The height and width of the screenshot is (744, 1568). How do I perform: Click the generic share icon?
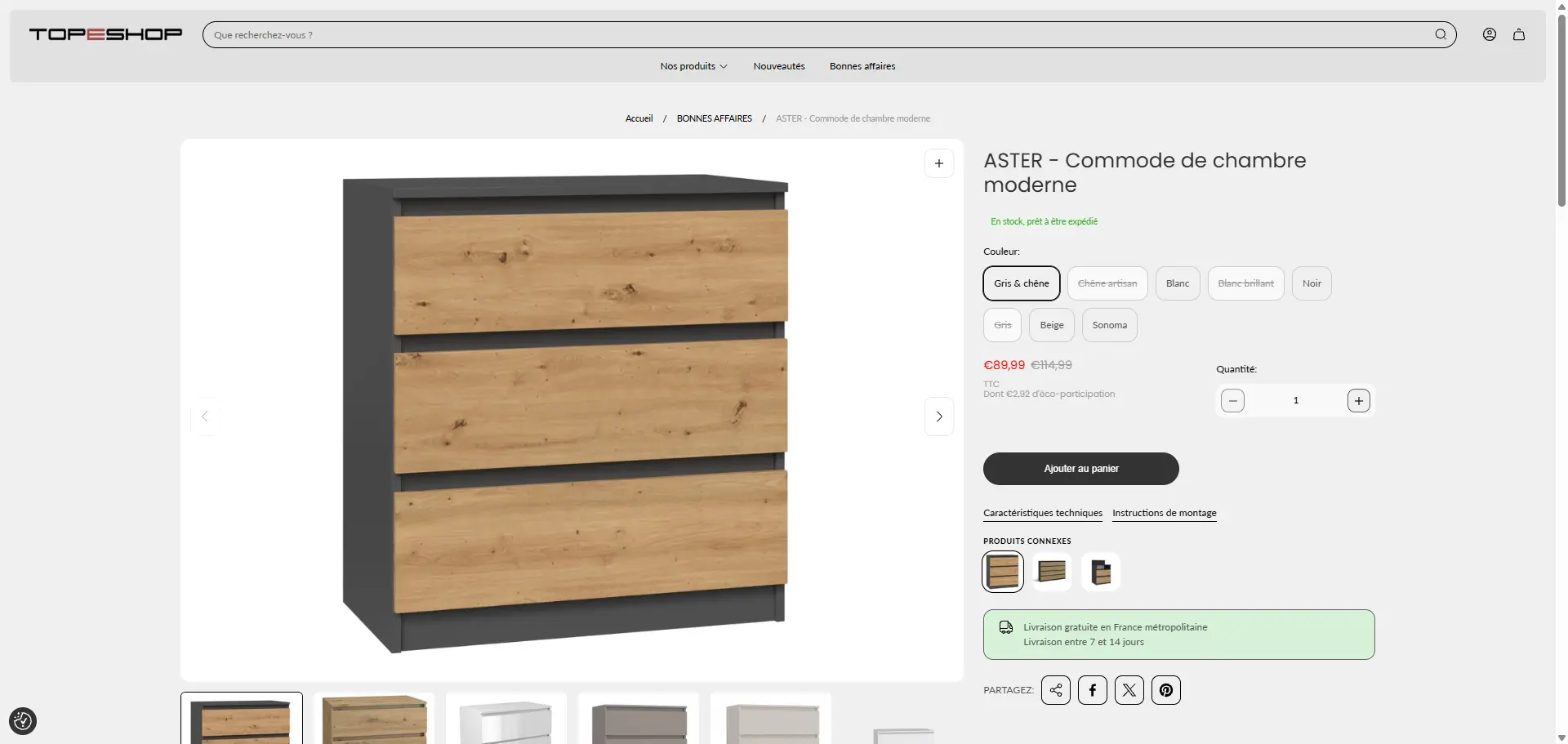point(1056,690)
